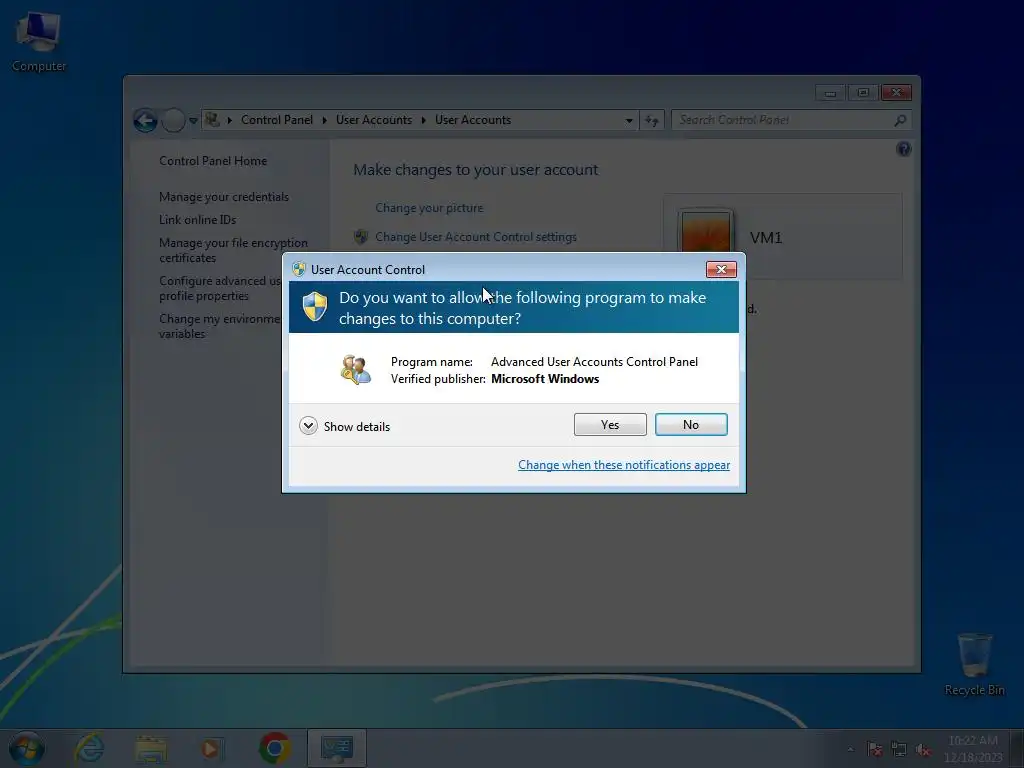The height and width of the screenshot is (768, 1024).
Task: Open Recycle Bin desktop icon
Action: (974, 664)
